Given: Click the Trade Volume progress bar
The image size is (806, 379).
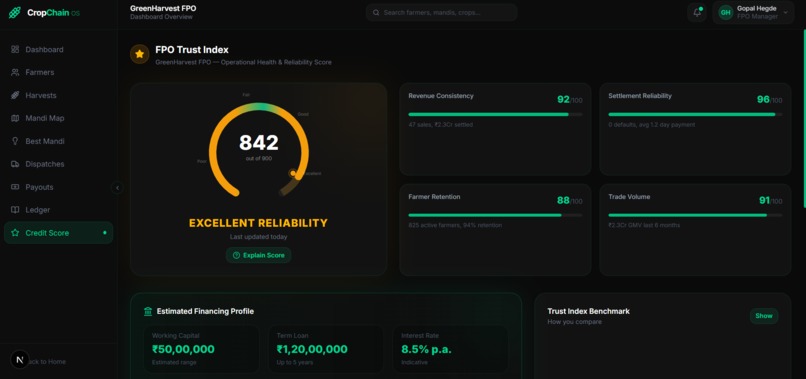Looking at the screenshot, I should coord(695,215).
